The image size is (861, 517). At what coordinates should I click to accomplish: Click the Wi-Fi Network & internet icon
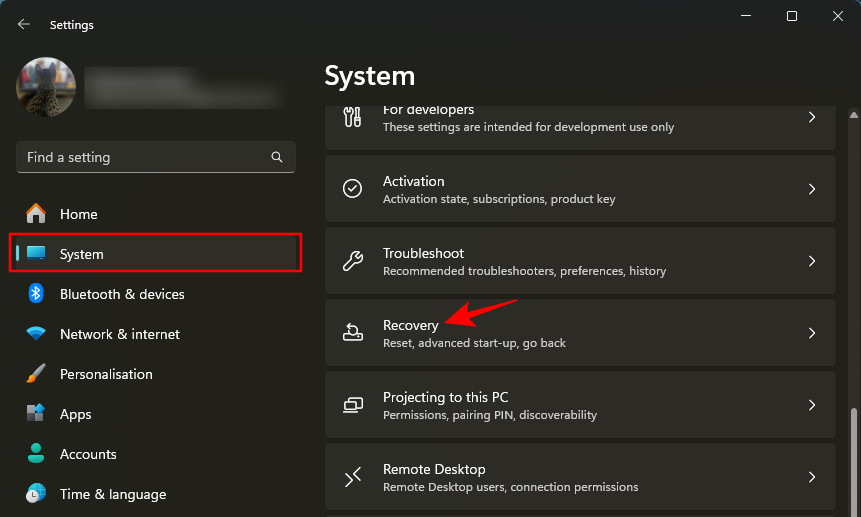[x=36, y=333]
